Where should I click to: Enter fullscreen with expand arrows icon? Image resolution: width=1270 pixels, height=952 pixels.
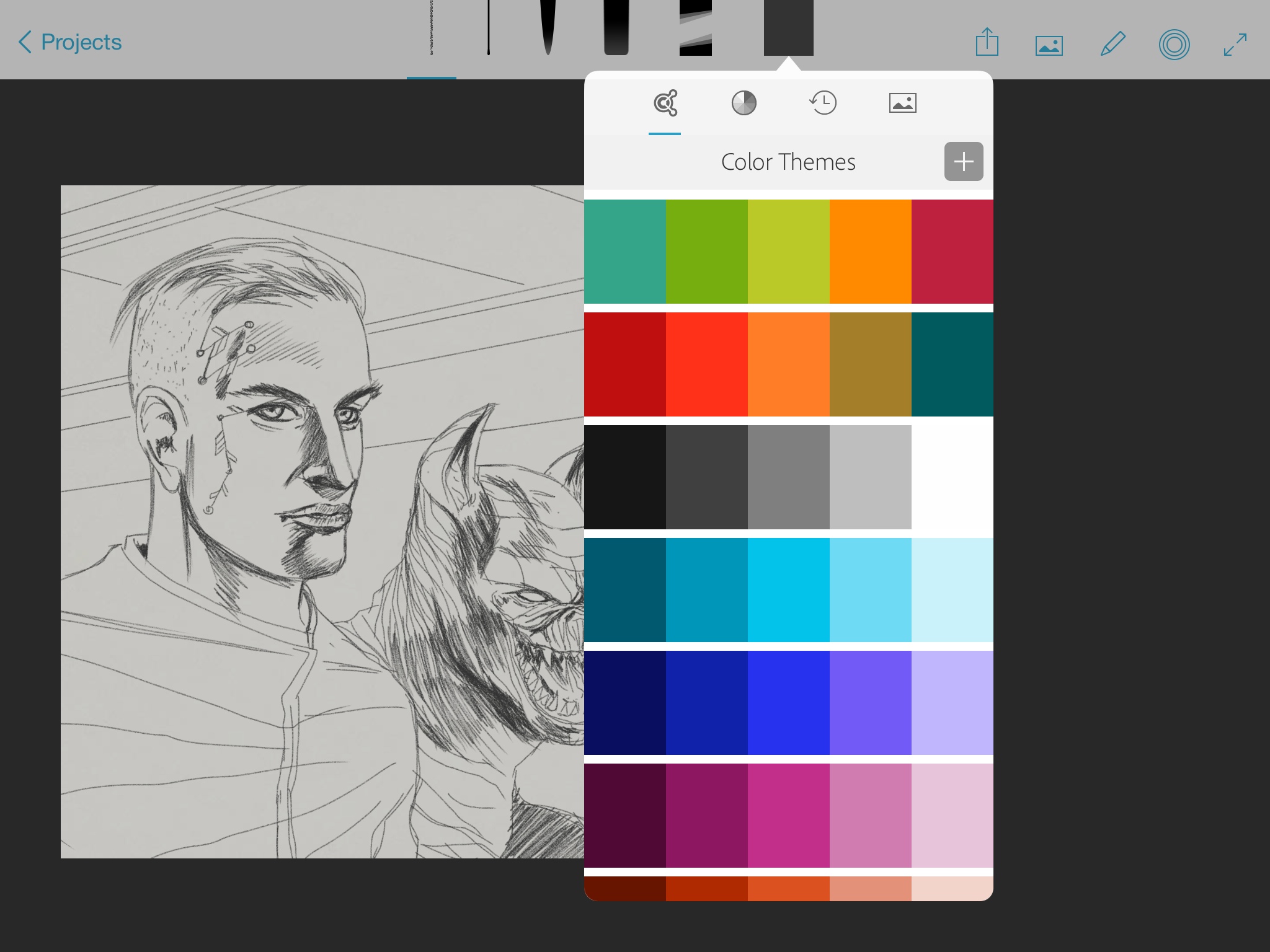pos(1235,45)
